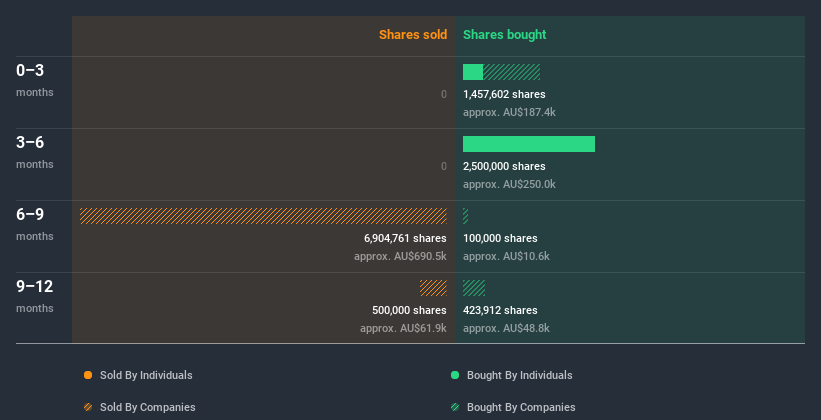Click the approx. AU$10.6k amount
Screen dimensions: 821x420
(x=506, y=256)
